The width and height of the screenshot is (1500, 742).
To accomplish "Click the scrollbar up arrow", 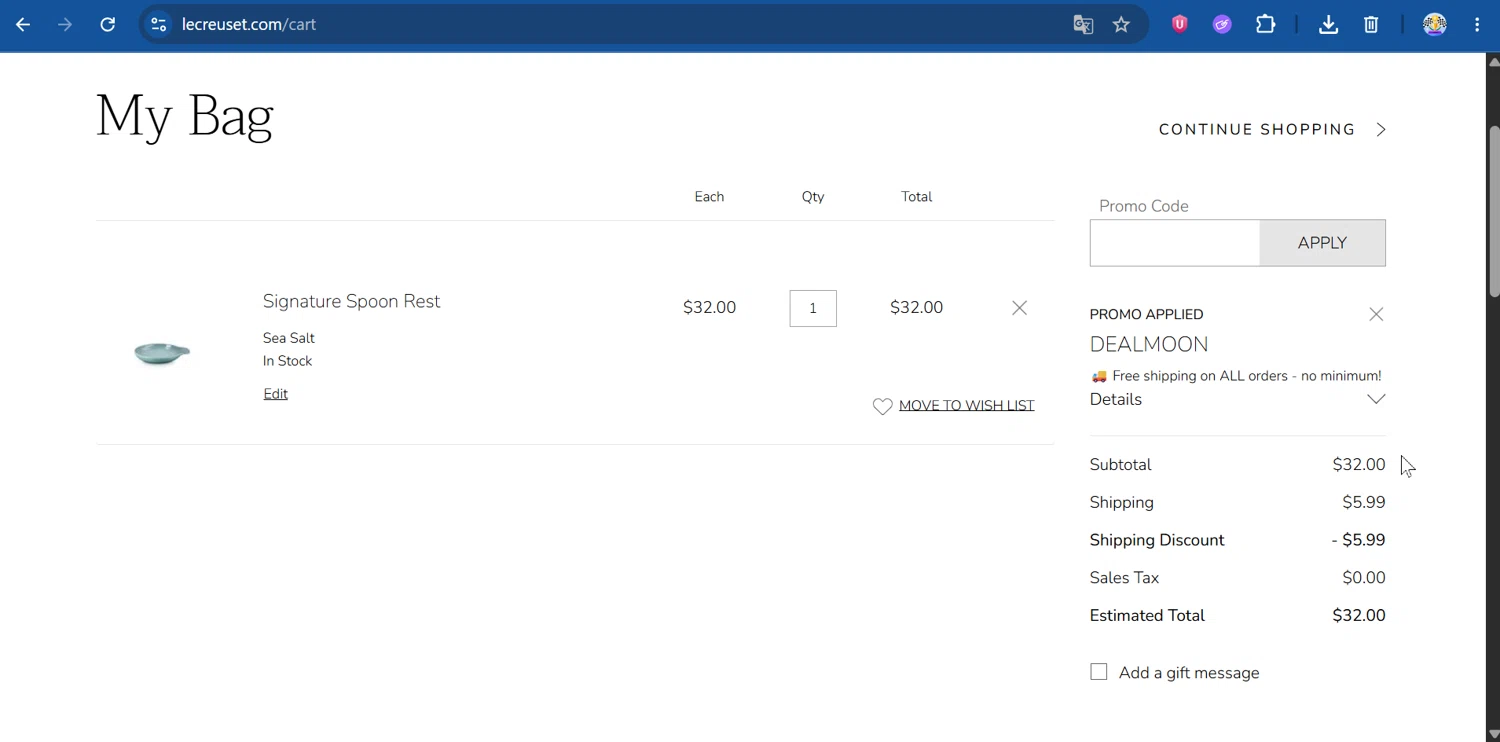I will [1494, 62].
